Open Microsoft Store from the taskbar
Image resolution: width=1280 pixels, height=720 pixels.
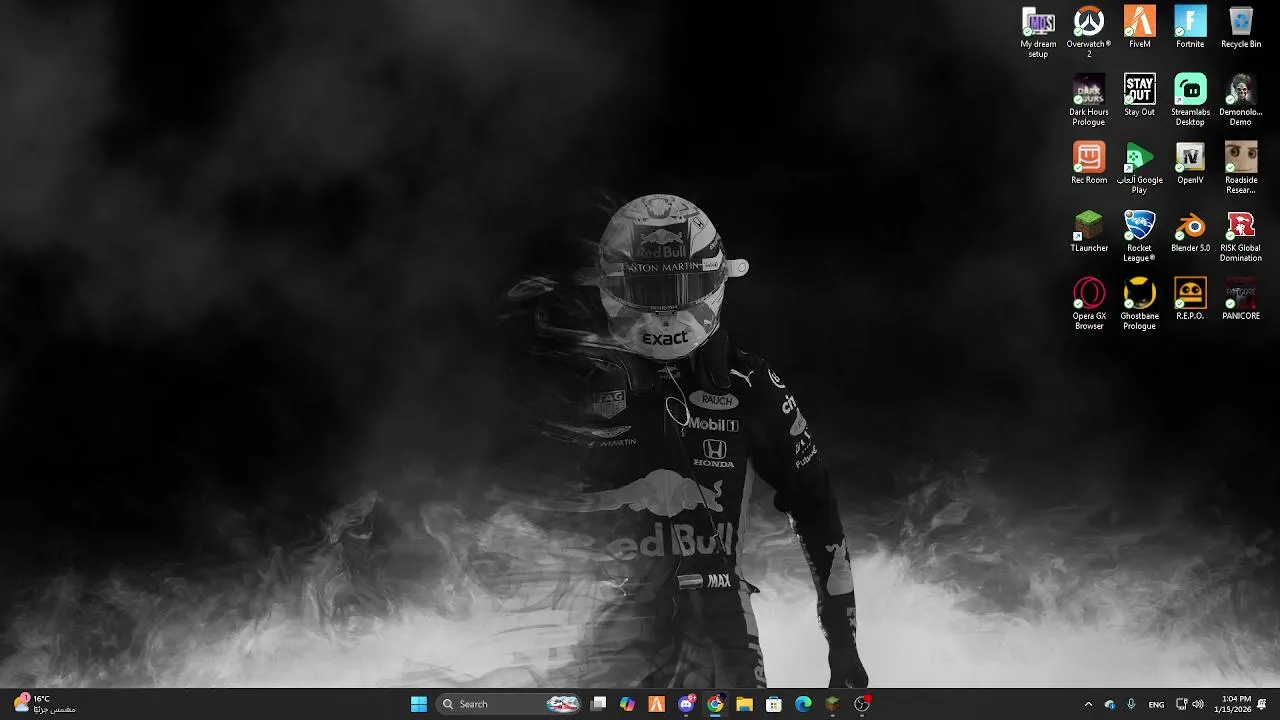(774, 704)
